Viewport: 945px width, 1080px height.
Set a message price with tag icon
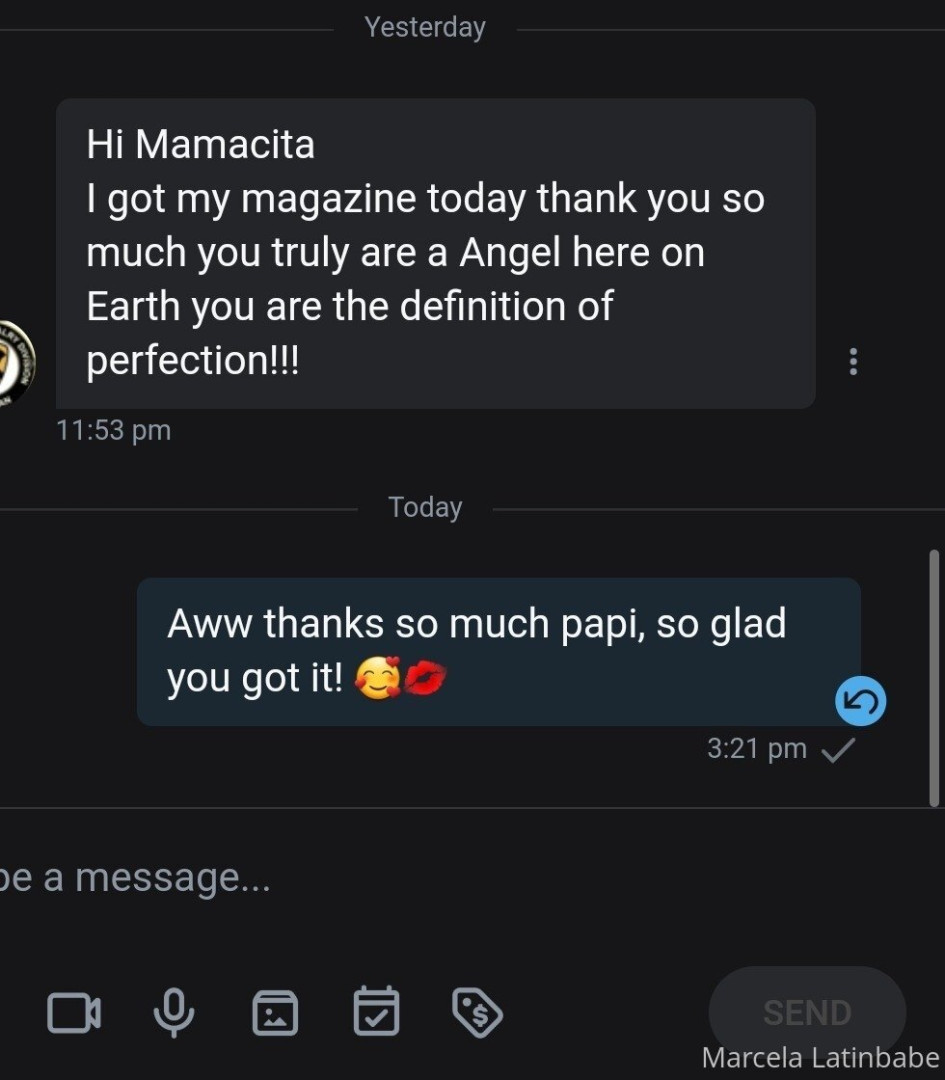(477, 1013)
